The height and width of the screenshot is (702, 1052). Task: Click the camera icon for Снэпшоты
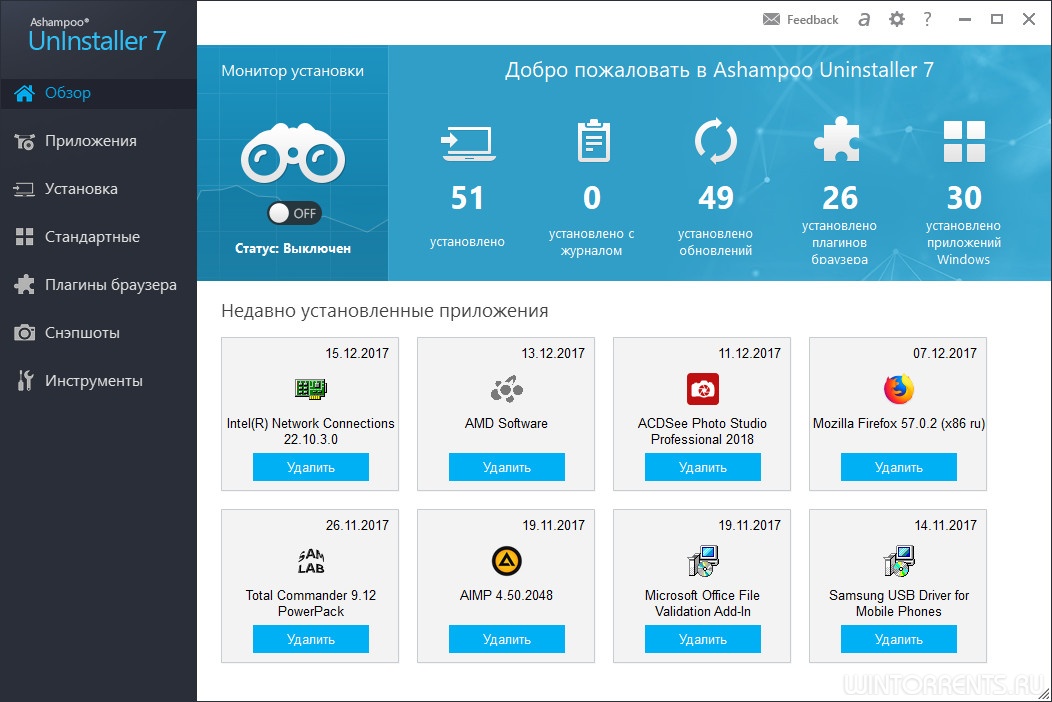pyautogui.click(x=24, y=333)
